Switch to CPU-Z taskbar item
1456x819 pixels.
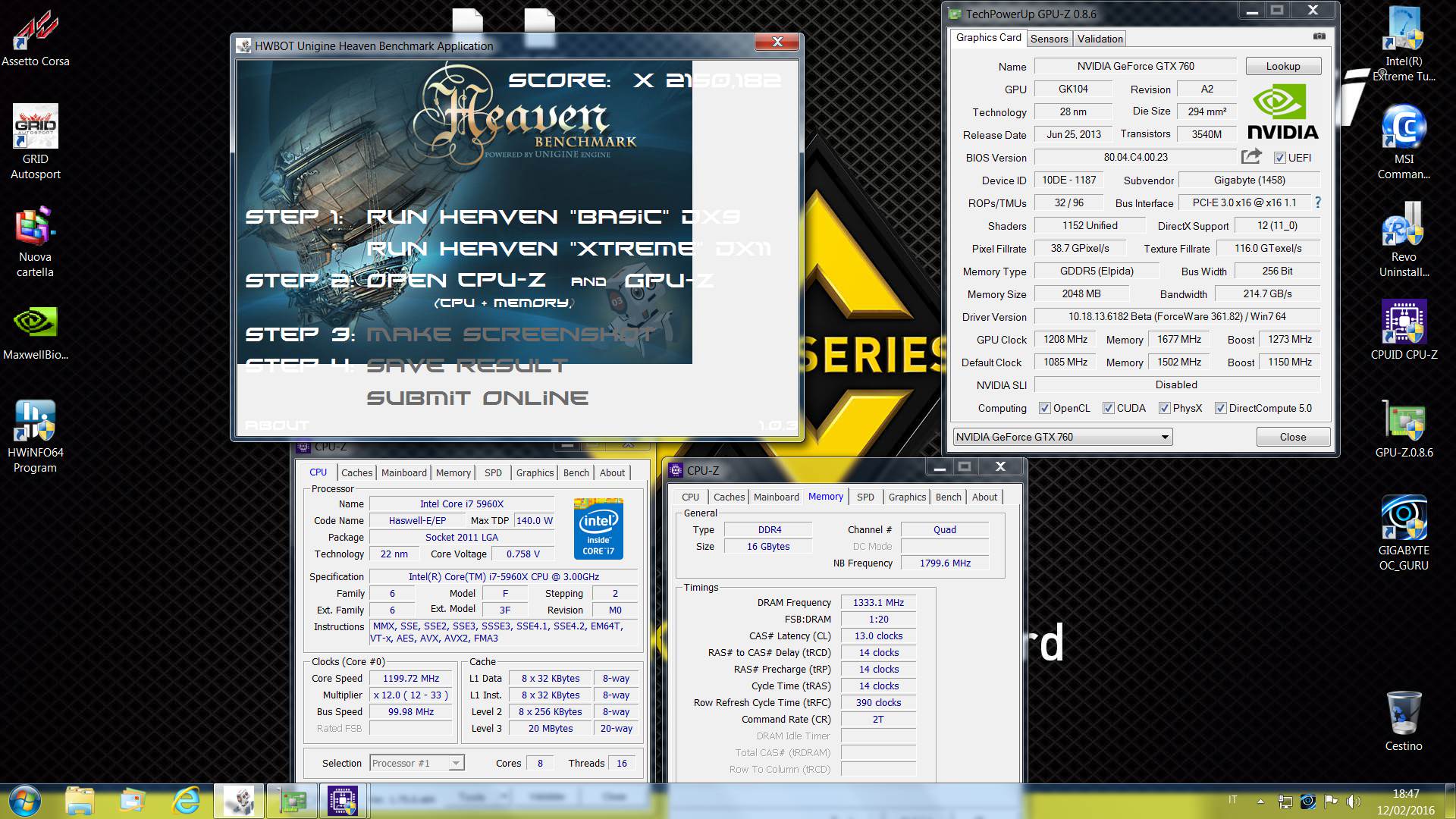[x=343, y=801]
